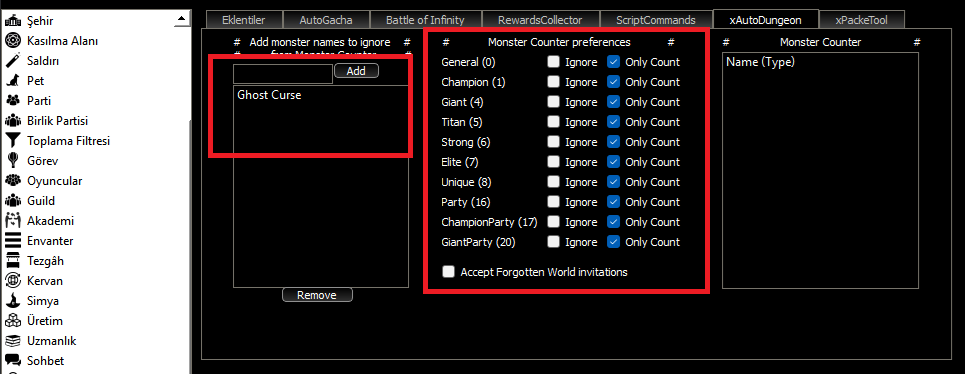The width and height of the screenshot is (965, 374).
Task: Switch to Battle of Infinity tab
Action: pos(425,20)
